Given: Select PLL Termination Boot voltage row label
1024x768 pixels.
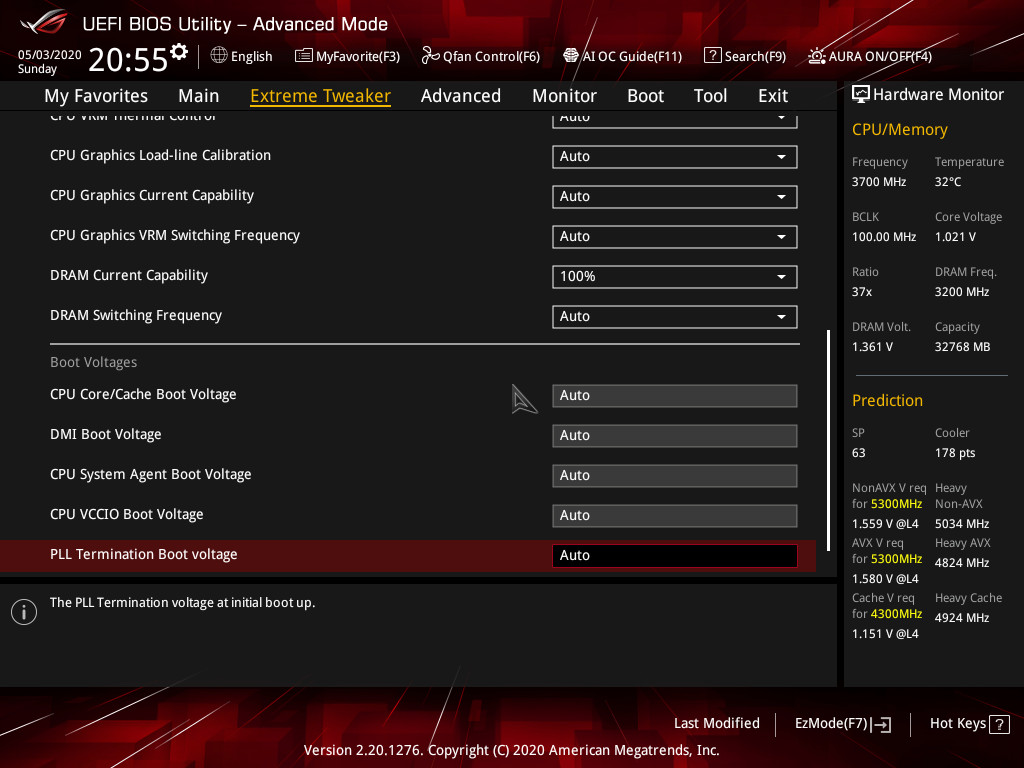Looking at the screenshot, I should [144, 554].
